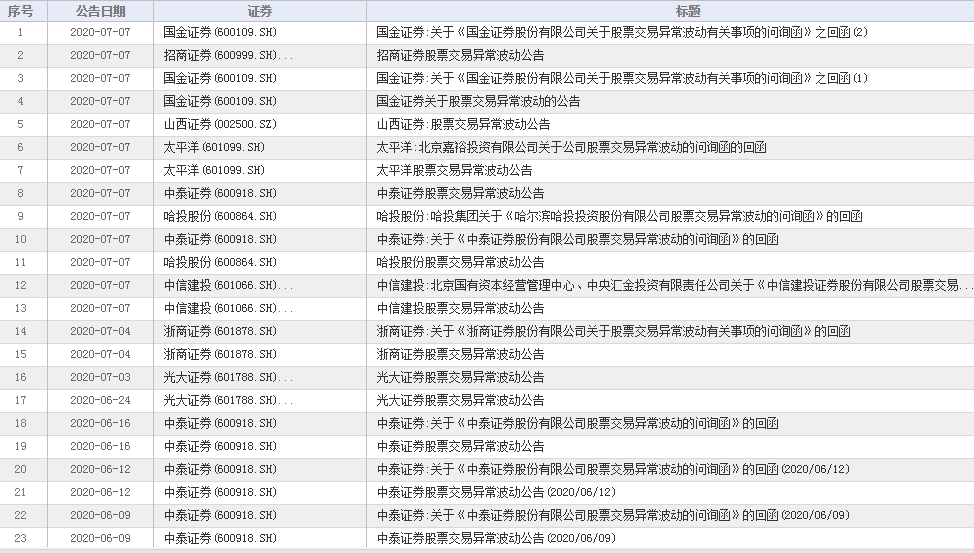The height and width of the screenshot is (553, 974).
Task: Select date 2020-07-03 in row 16
Action: pyautogui.click(x=101, y=377)
